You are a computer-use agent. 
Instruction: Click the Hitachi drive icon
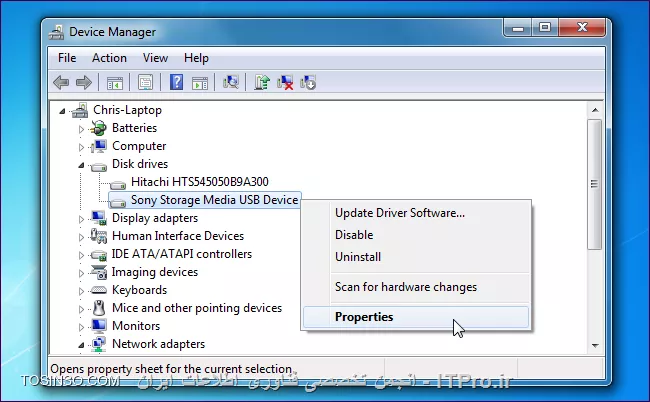118,184
